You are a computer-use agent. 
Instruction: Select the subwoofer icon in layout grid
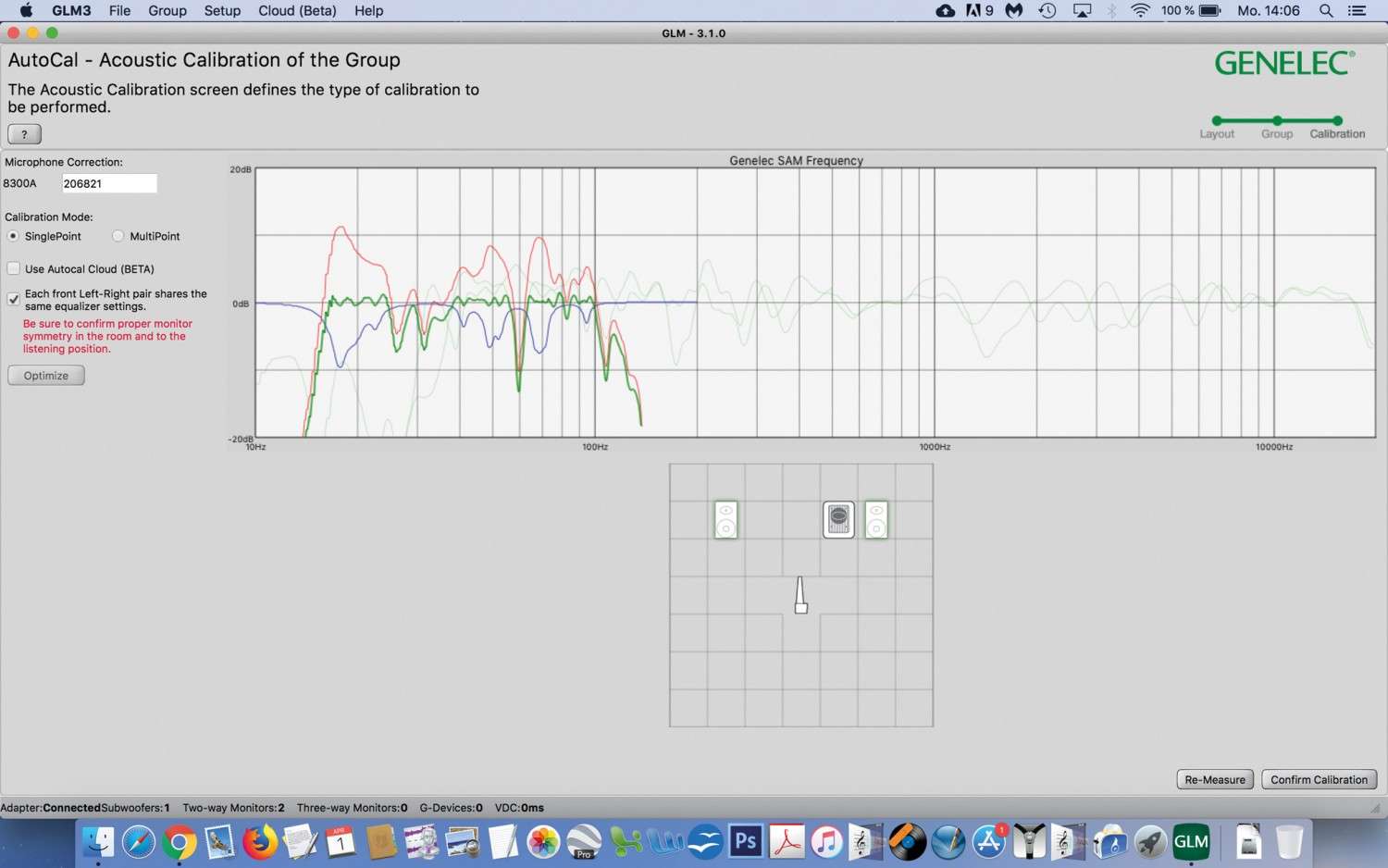(838, 520)
